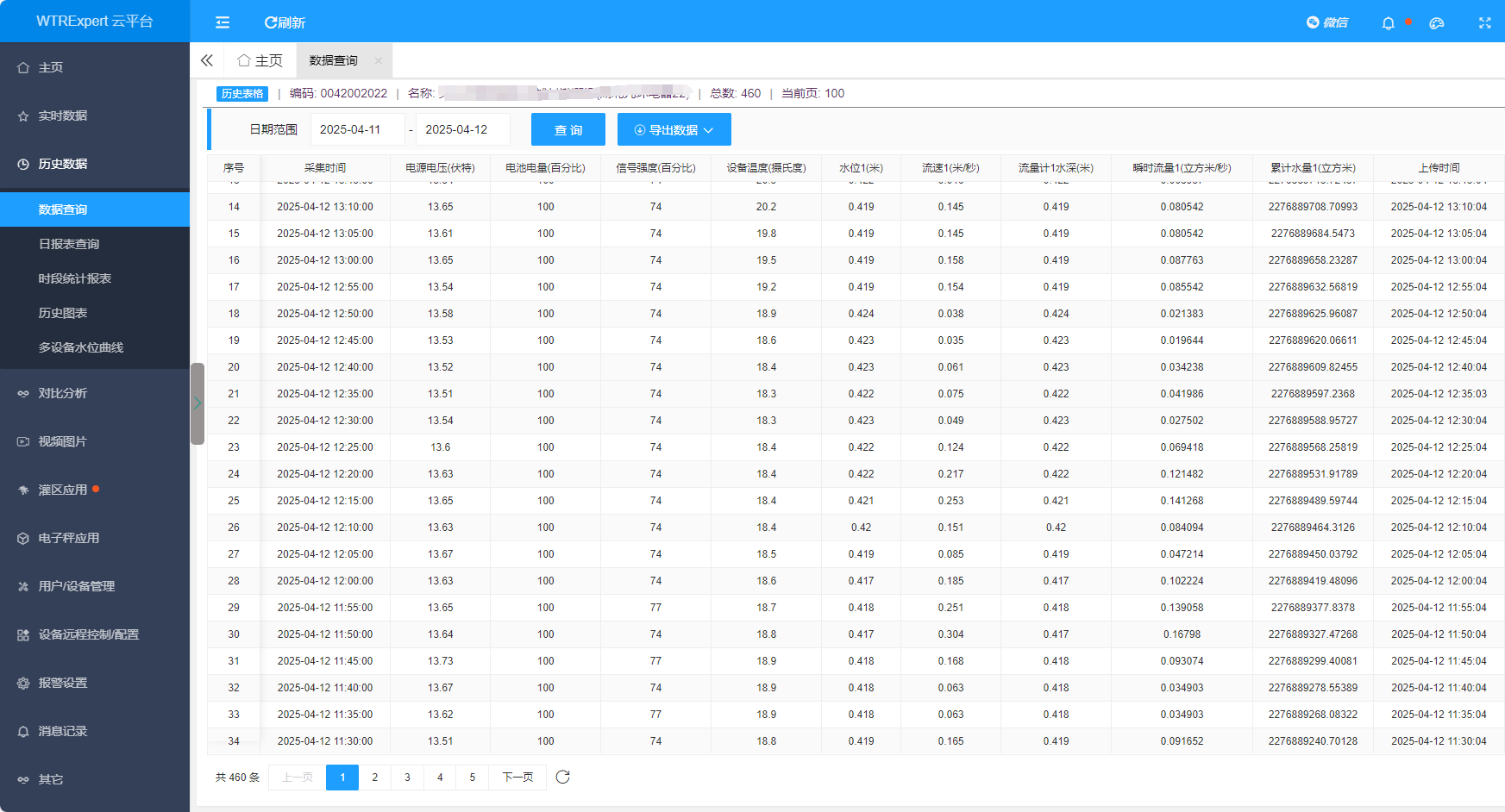Collapse 历史数据 sidebar menu
Screen dimensions: 1505x812
point(95,164)
